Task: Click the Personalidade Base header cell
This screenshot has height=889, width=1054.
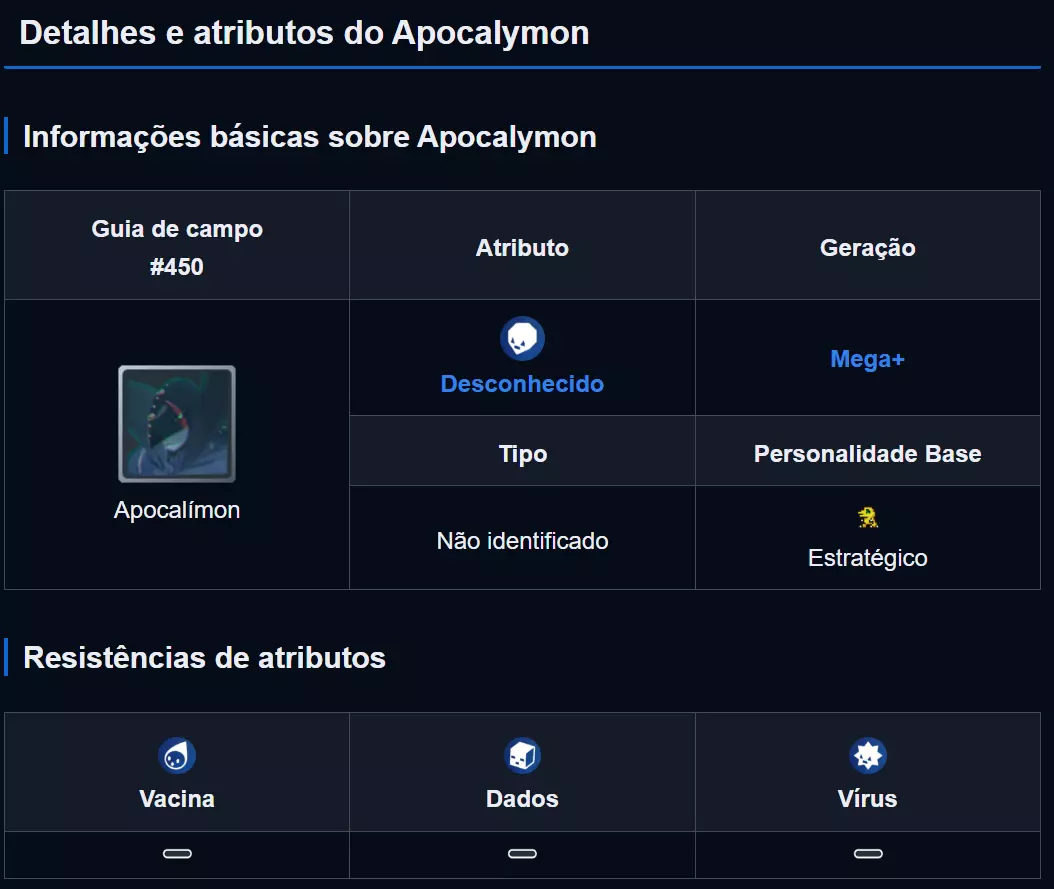Action: (867, 454)
